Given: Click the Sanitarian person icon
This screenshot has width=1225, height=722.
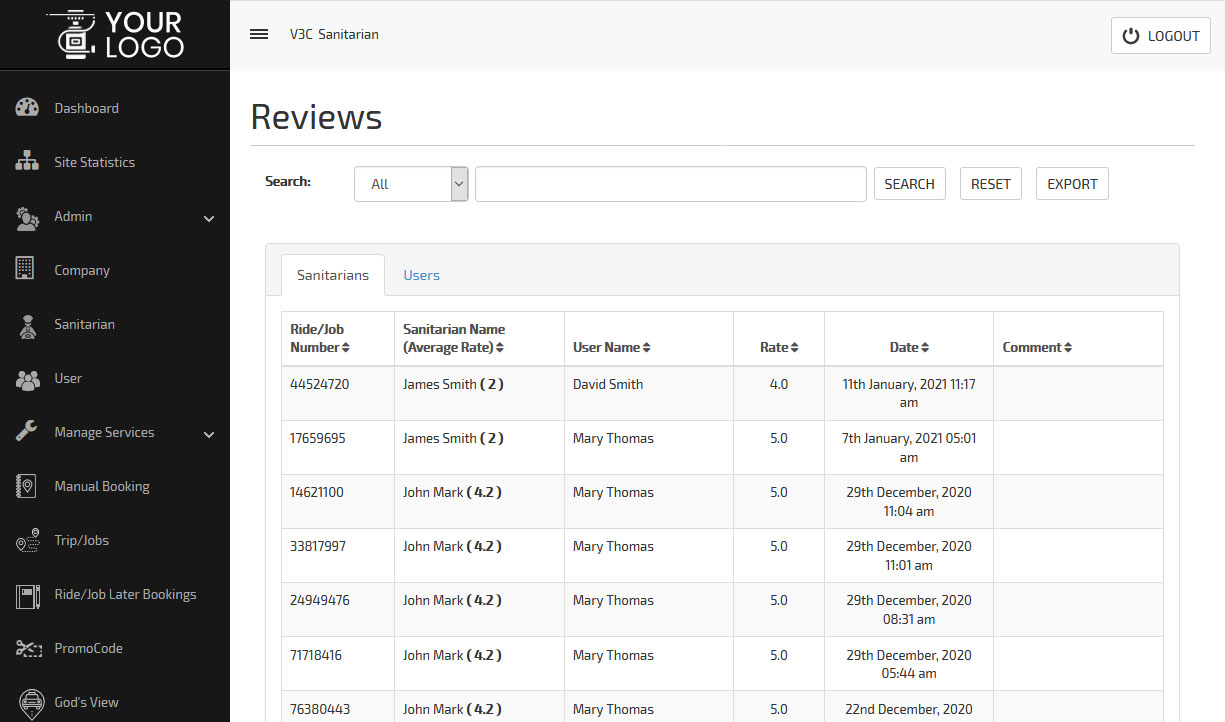Looking at the screenshot, I should (x=28, y=326).
